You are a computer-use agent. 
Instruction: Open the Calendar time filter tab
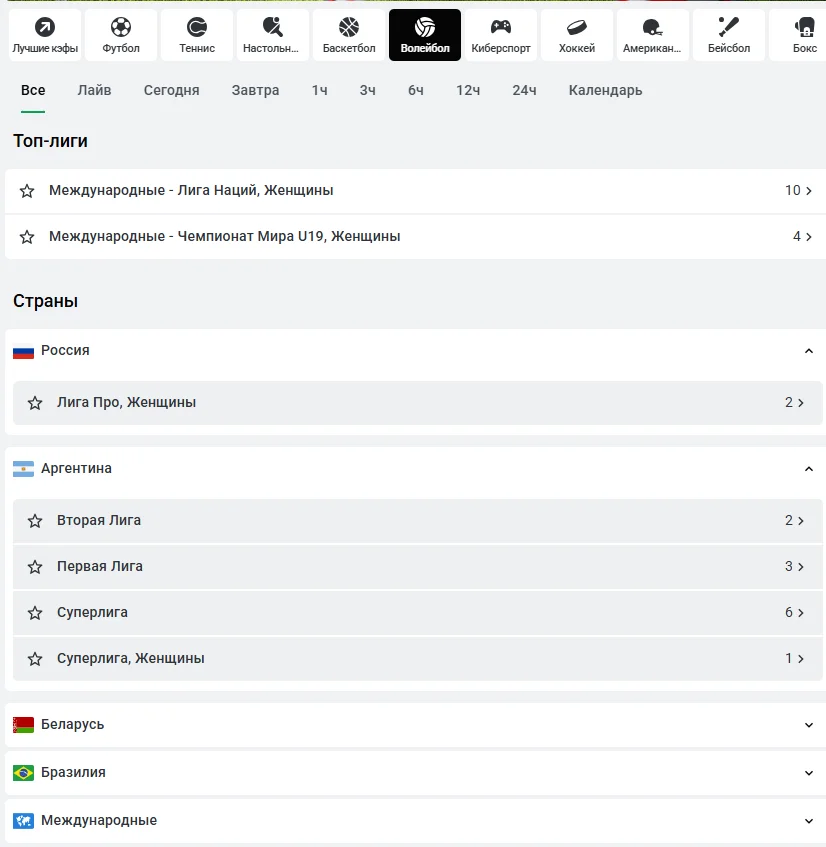(605, 90)
